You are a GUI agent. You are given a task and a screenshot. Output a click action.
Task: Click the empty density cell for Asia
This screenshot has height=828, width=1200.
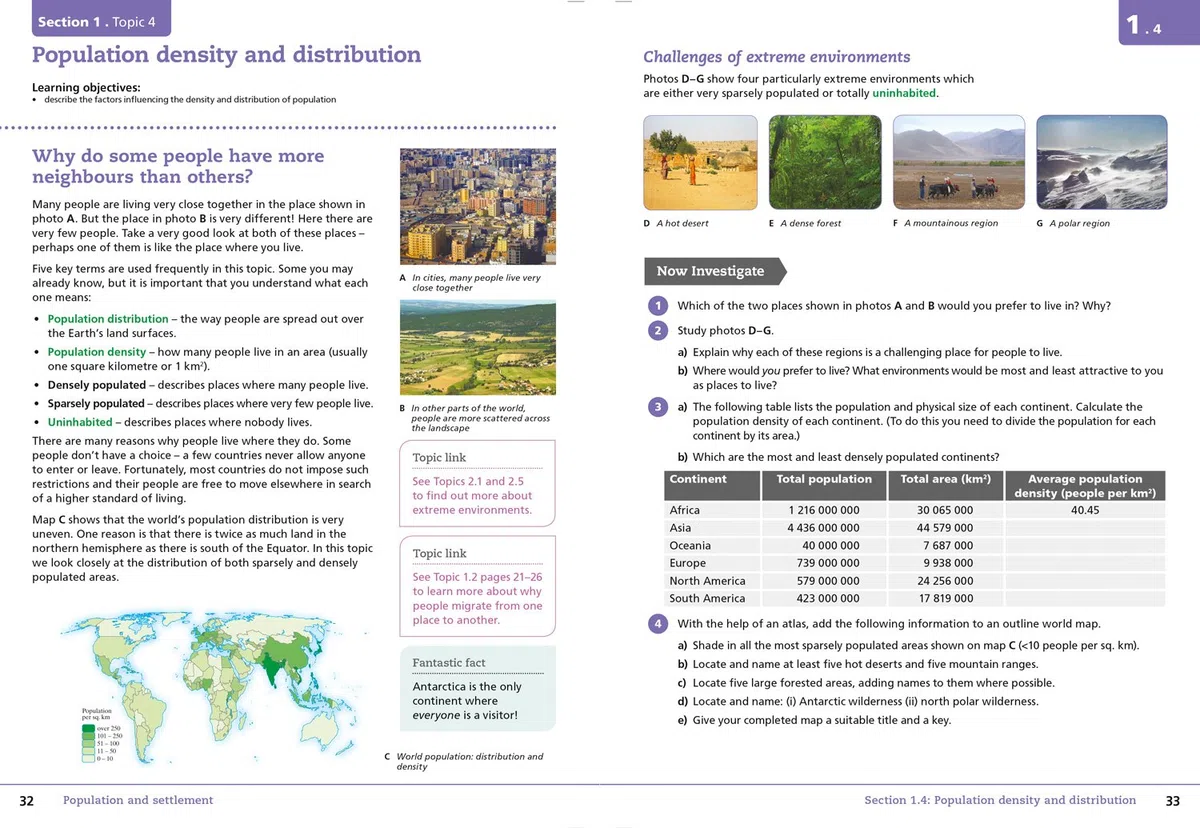click(1085, 528)
